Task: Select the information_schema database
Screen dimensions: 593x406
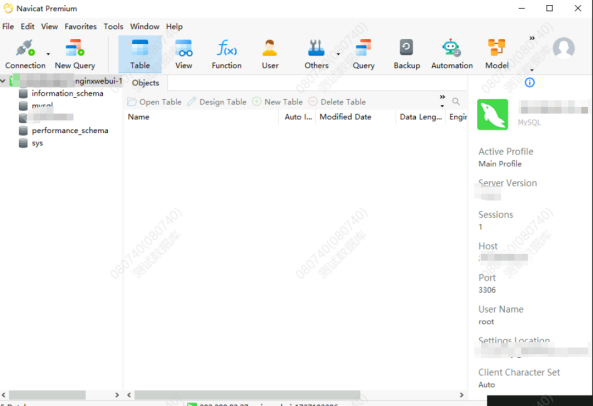Action: (x=67, y=93)
